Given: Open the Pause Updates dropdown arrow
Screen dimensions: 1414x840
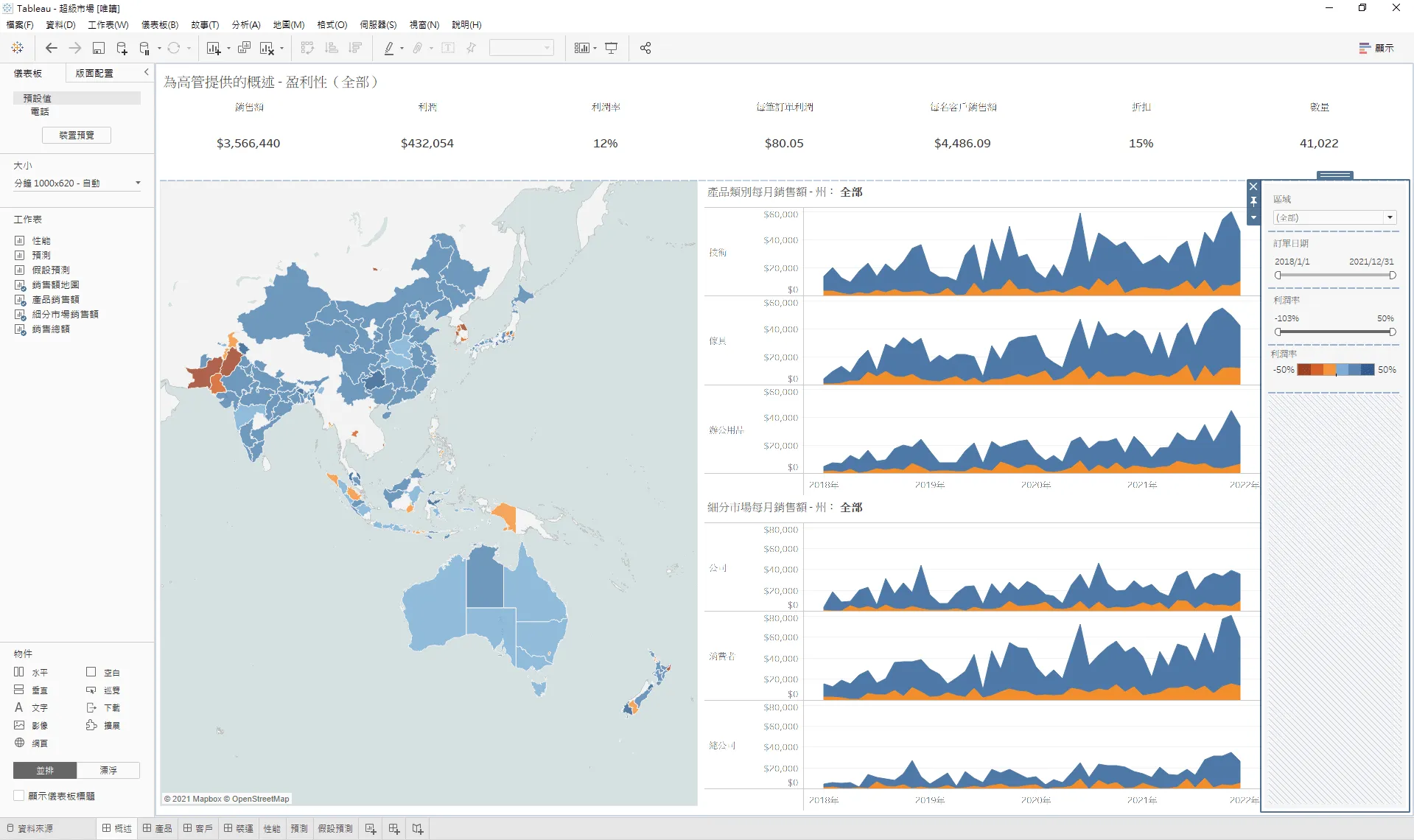Looking at the screenshot, I should (x=158, y=49).
